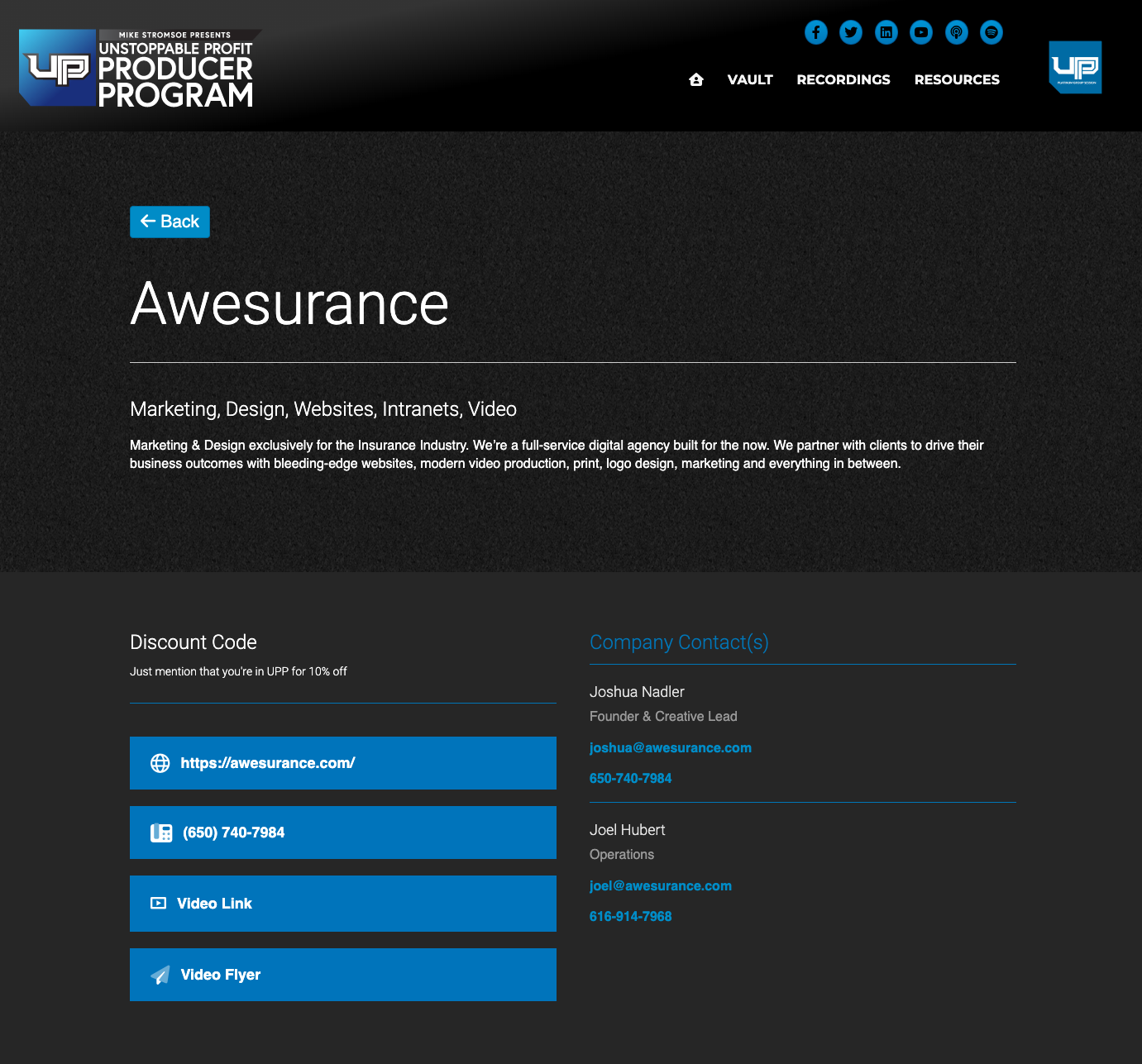This screenshot has width=1142, height=1064.
Task: Open the RESOURCES menu item
Action: tap(957, 79)
